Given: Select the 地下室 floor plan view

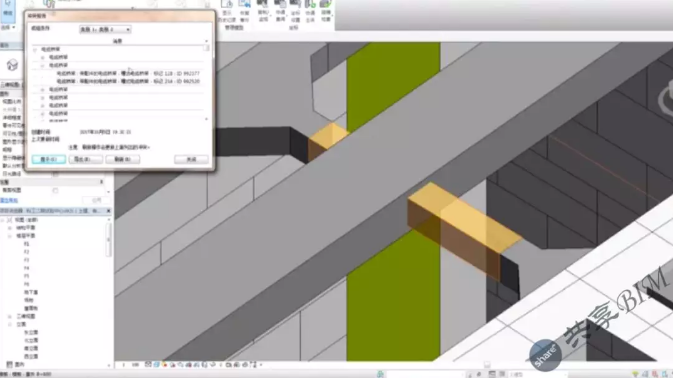Looking at the screenshot, I should [31, 292].
